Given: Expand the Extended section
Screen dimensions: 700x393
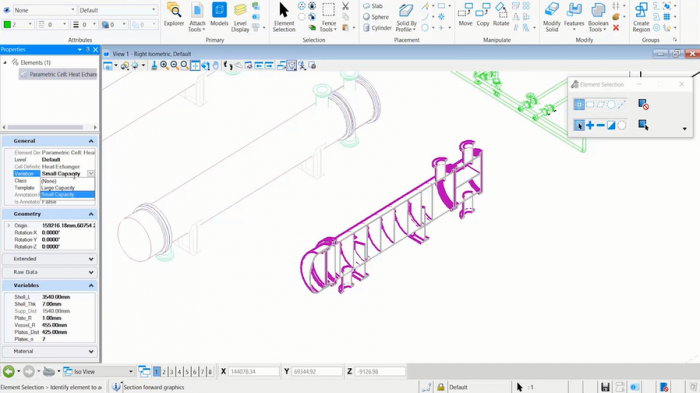Looking at the screenshot, I should pos(50,259).
